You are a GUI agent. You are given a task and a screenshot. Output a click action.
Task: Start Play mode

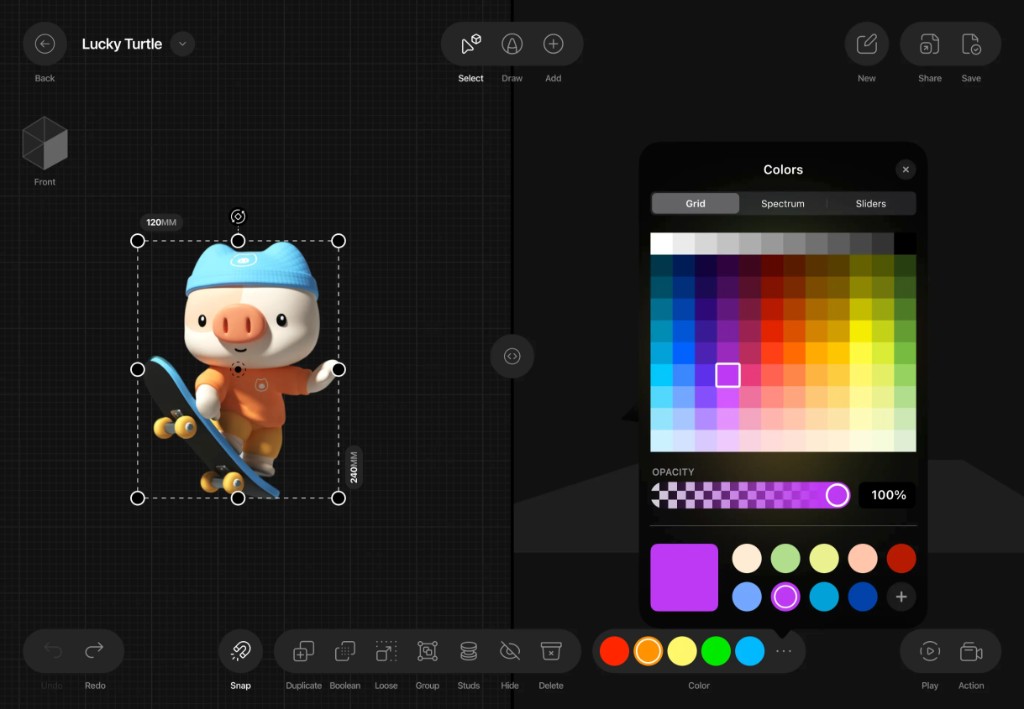tap(929, 651)
